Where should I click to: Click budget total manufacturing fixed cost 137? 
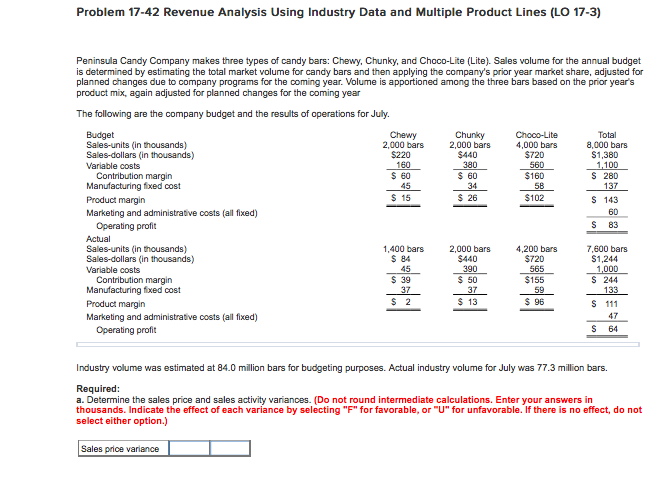click(x=611, y=186)
